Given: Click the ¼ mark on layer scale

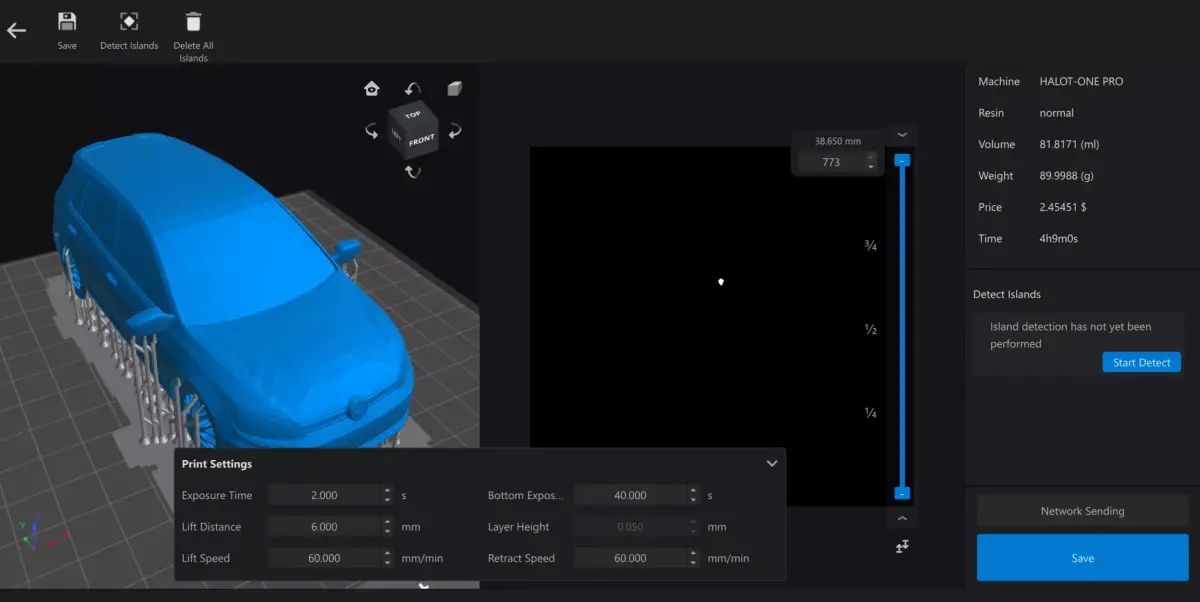Looking at the screenshot, I should 870,413.
